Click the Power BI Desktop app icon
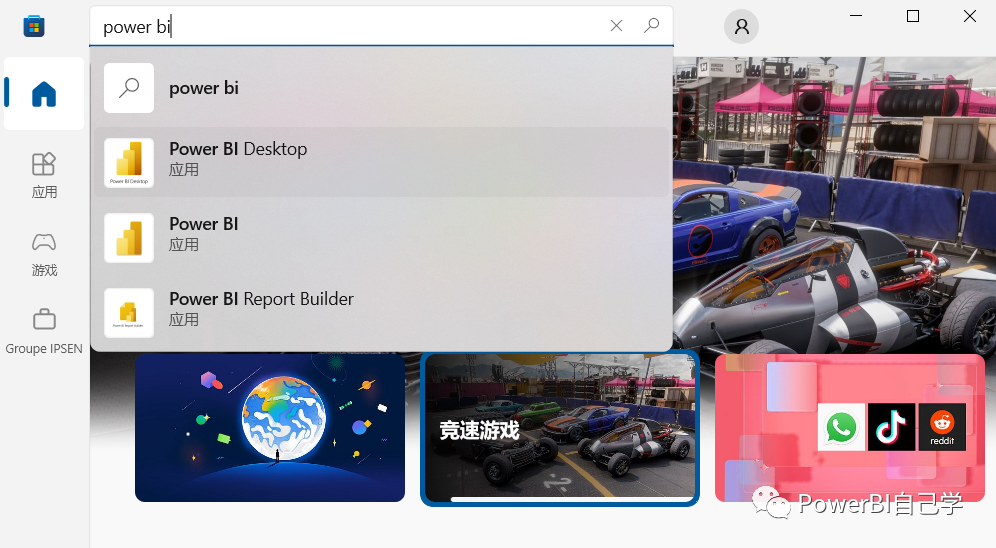Screen dimensions: 996x548 (129, 163)
